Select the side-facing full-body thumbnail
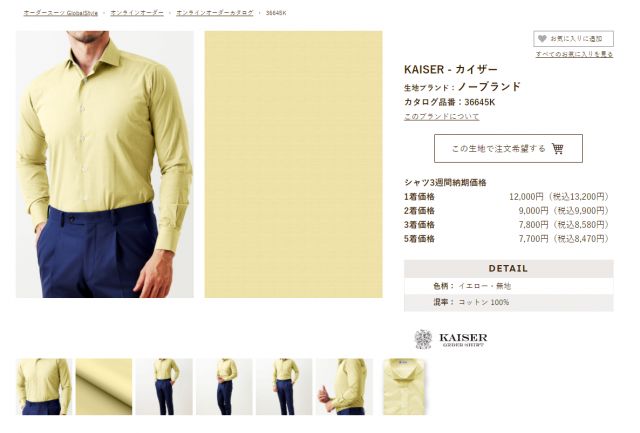Viewport: 640px width, 433px height. point(224,386)
